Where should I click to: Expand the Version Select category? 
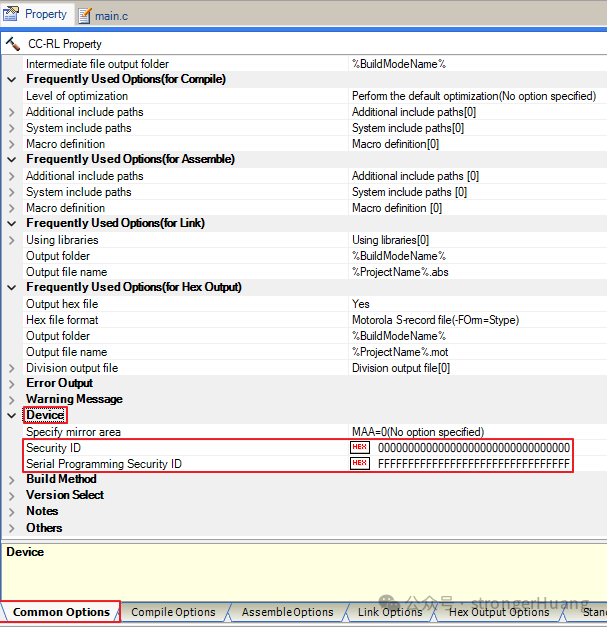(x=12, y=496)
